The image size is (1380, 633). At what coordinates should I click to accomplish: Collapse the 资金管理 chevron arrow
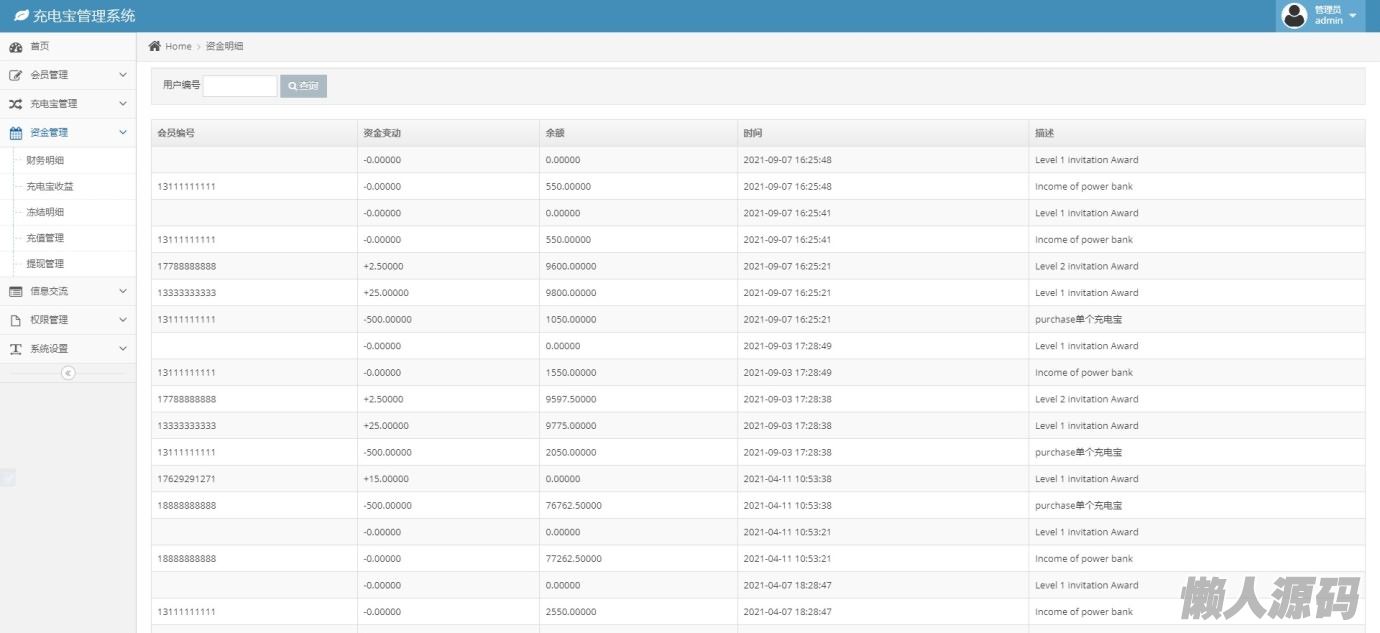pos(123,132)
